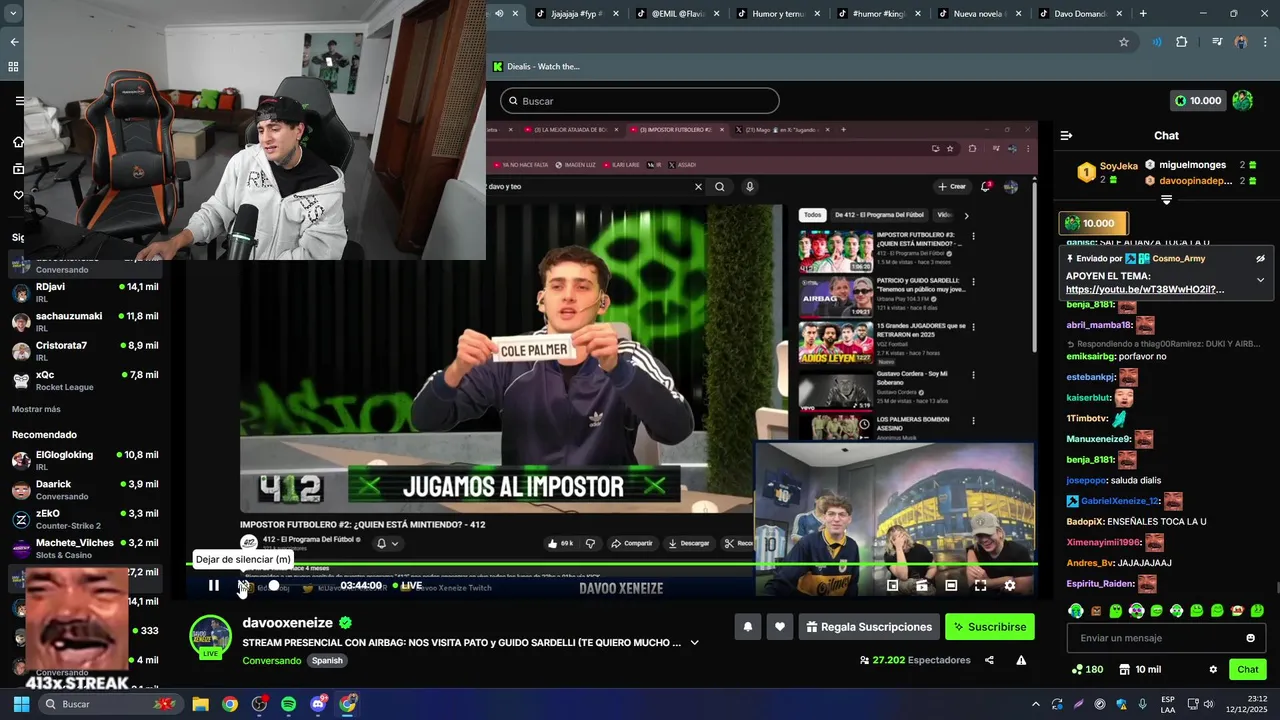
Task: Open the chat settings gear icon
Action: [x=1213, y=670]
